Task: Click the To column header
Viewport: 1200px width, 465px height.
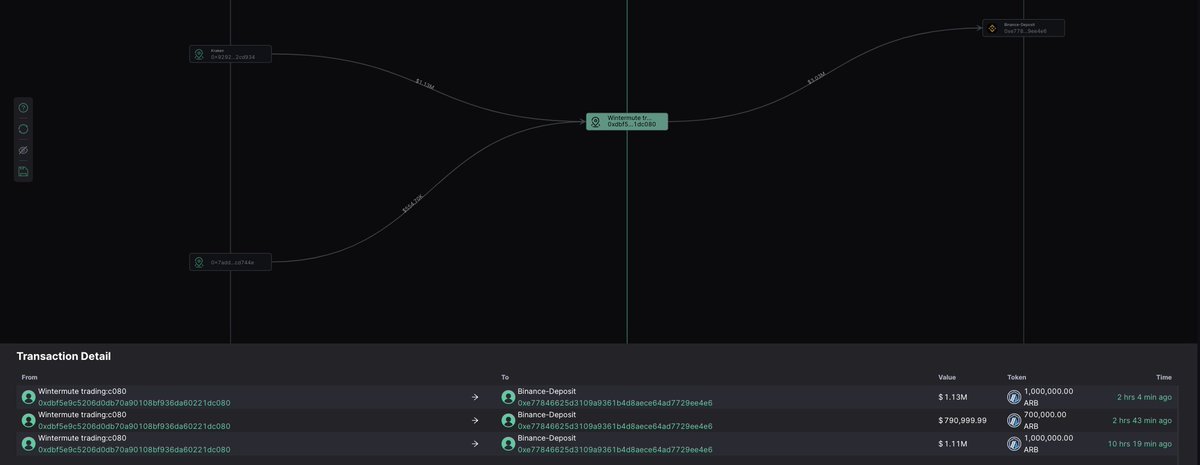Action: 504,377
